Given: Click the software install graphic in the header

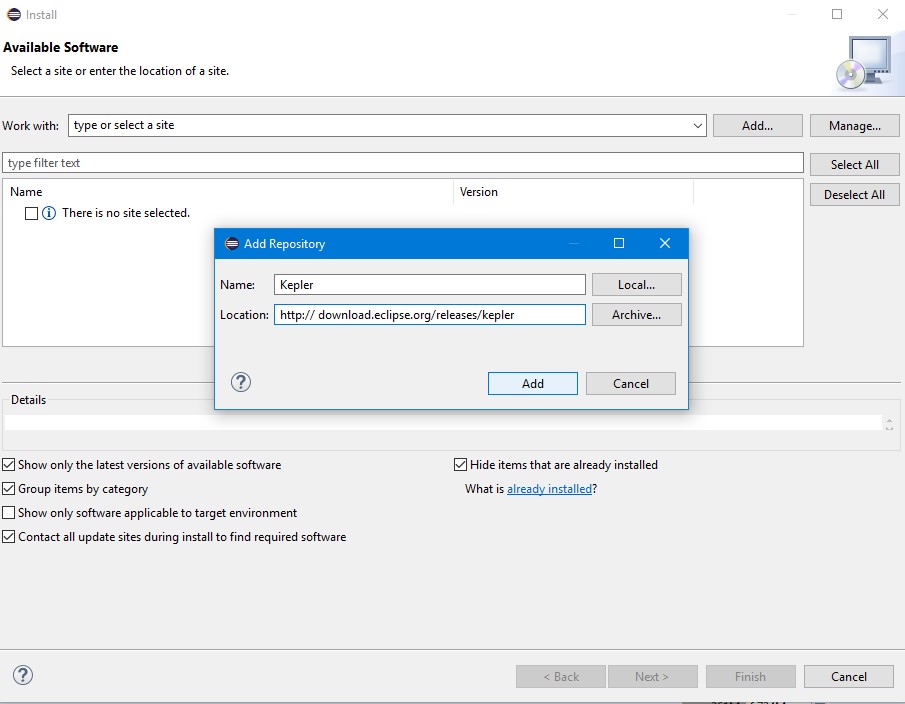Looking at the screenshot, I should (862, 62).
